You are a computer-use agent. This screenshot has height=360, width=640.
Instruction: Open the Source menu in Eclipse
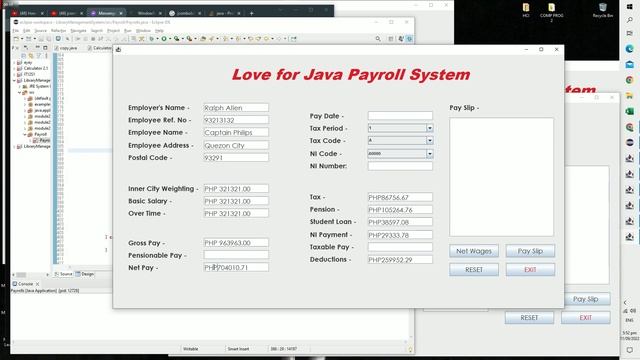40,31
